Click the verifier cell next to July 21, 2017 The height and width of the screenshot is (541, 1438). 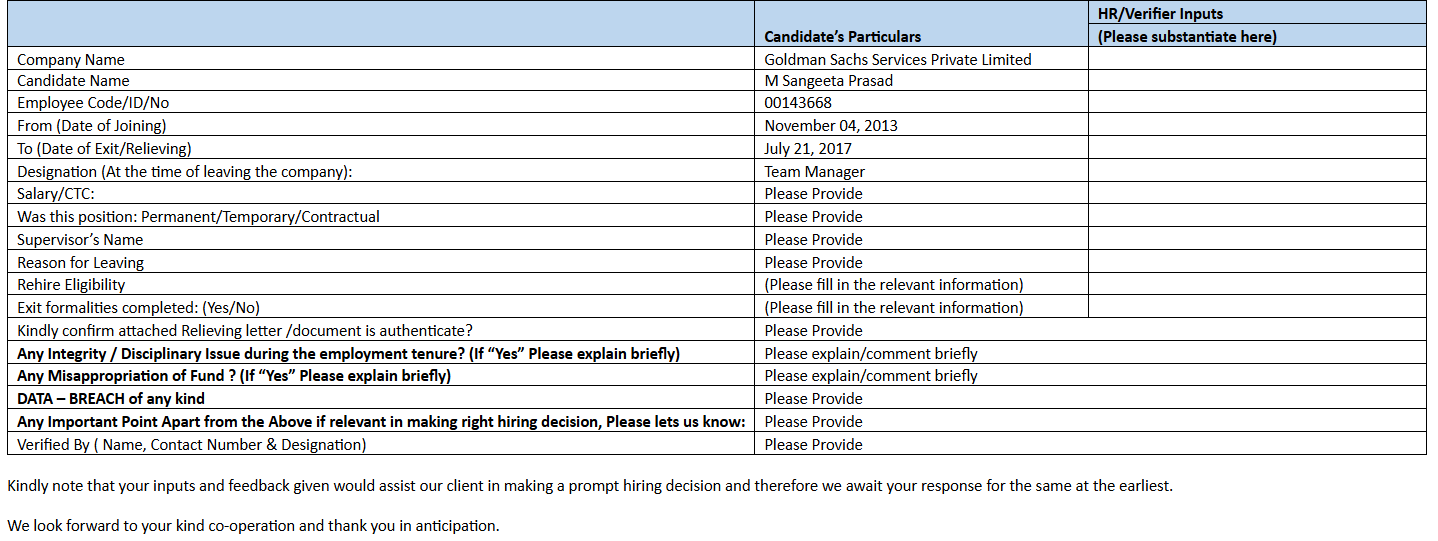coord(1256,149)
